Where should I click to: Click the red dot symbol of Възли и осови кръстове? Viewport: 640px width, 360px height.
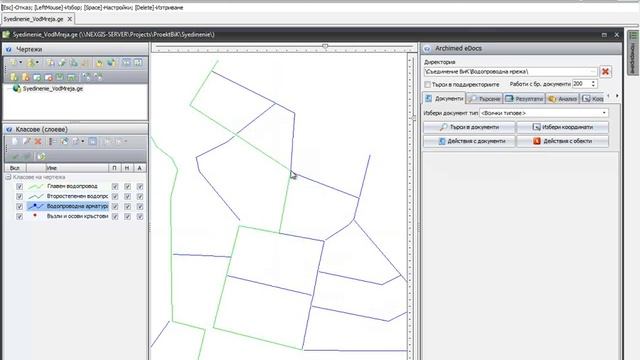point(35,216)
